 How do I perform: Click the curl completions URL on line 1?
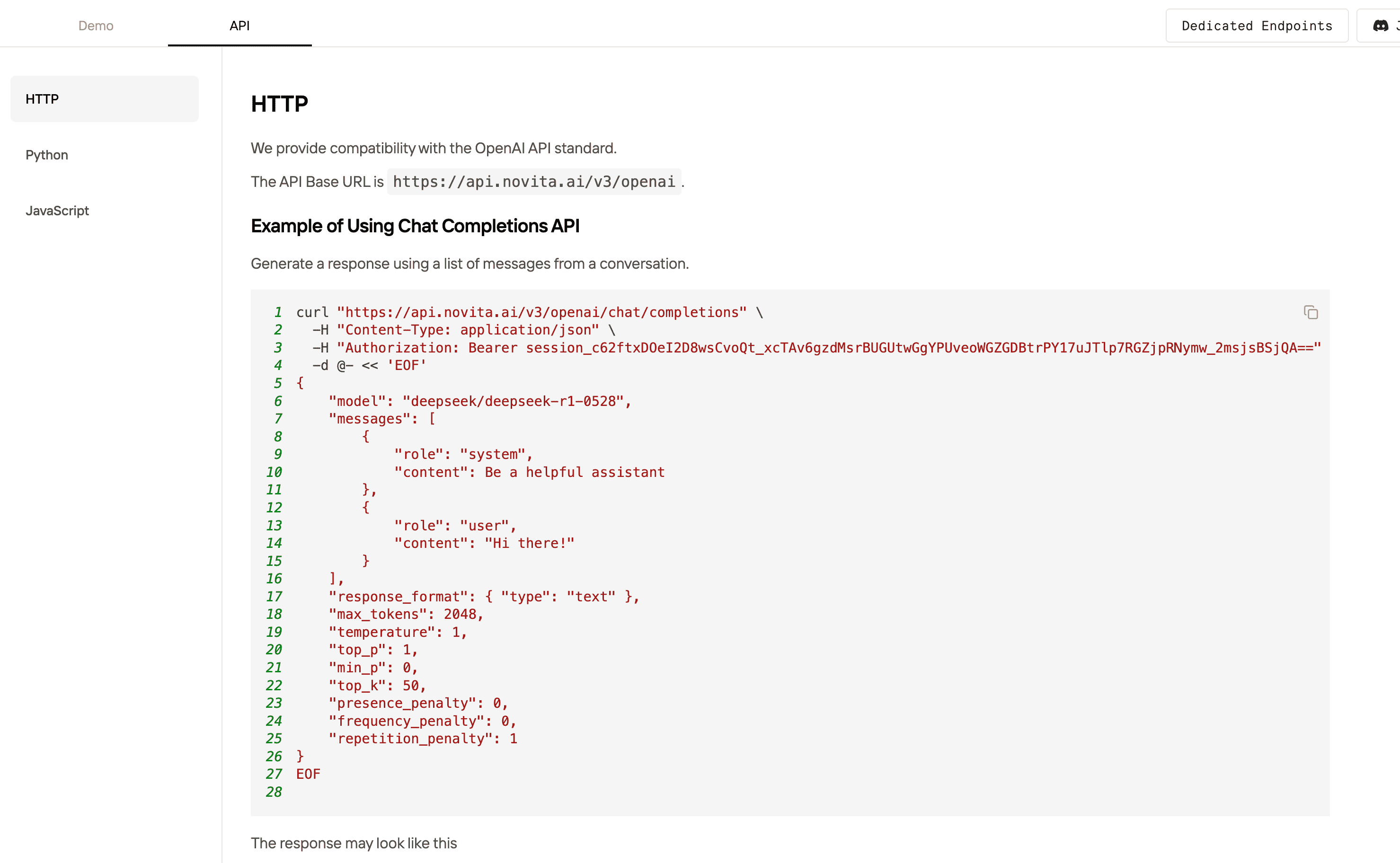542,312
